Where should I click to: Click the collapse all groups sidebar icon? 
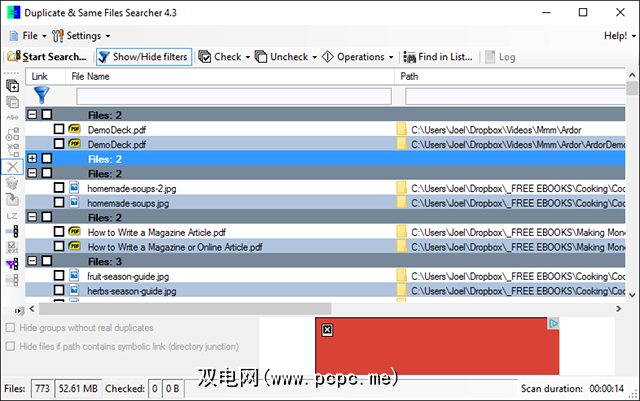pyautogui.click(x=12, y=102)
